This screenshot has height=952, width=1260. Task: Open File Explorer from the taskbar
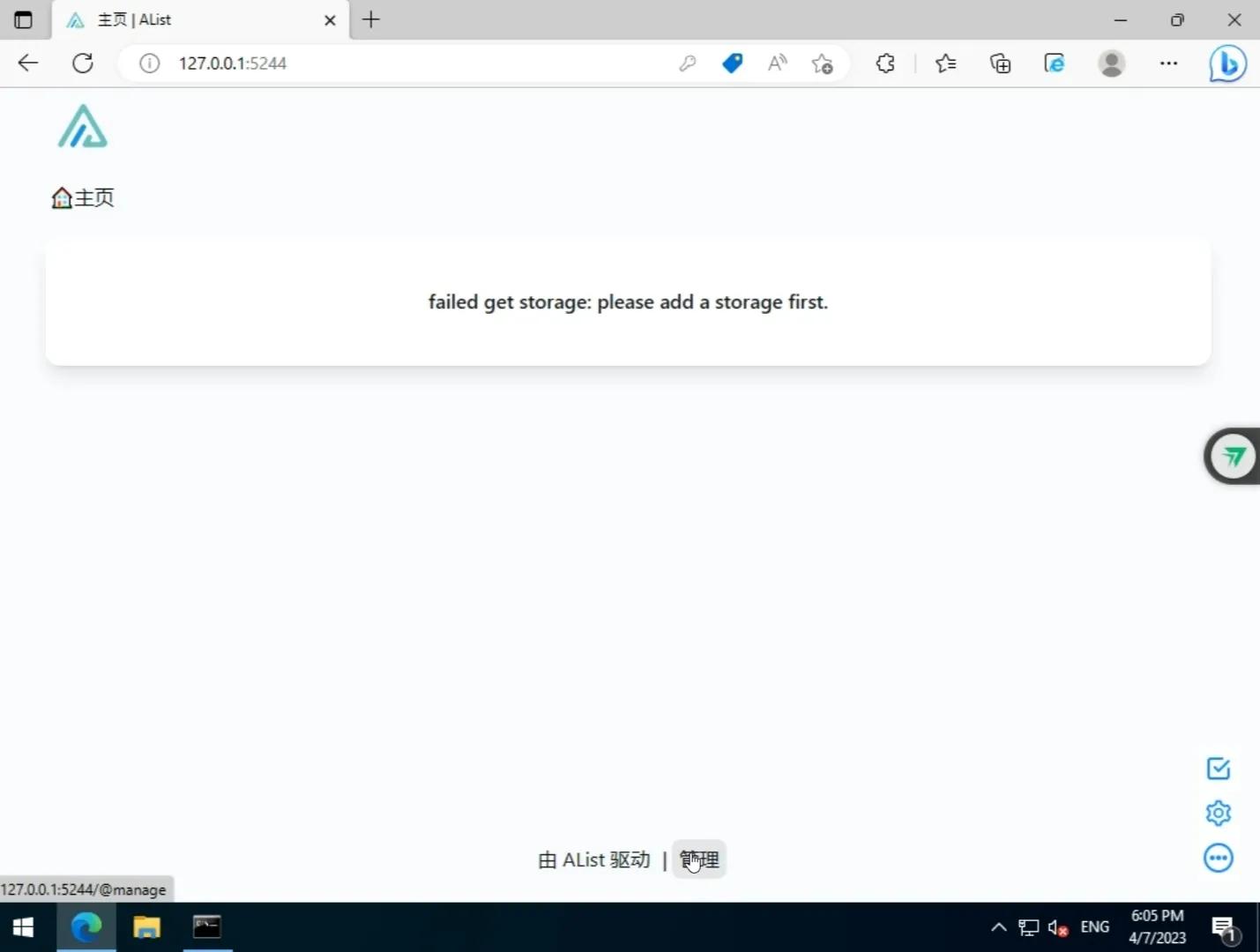[x=145, y=926]
